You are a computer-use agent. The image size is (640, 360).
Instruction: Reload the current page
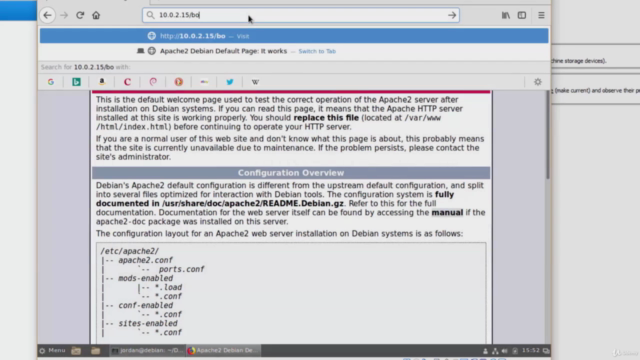[x=80, y=15]
